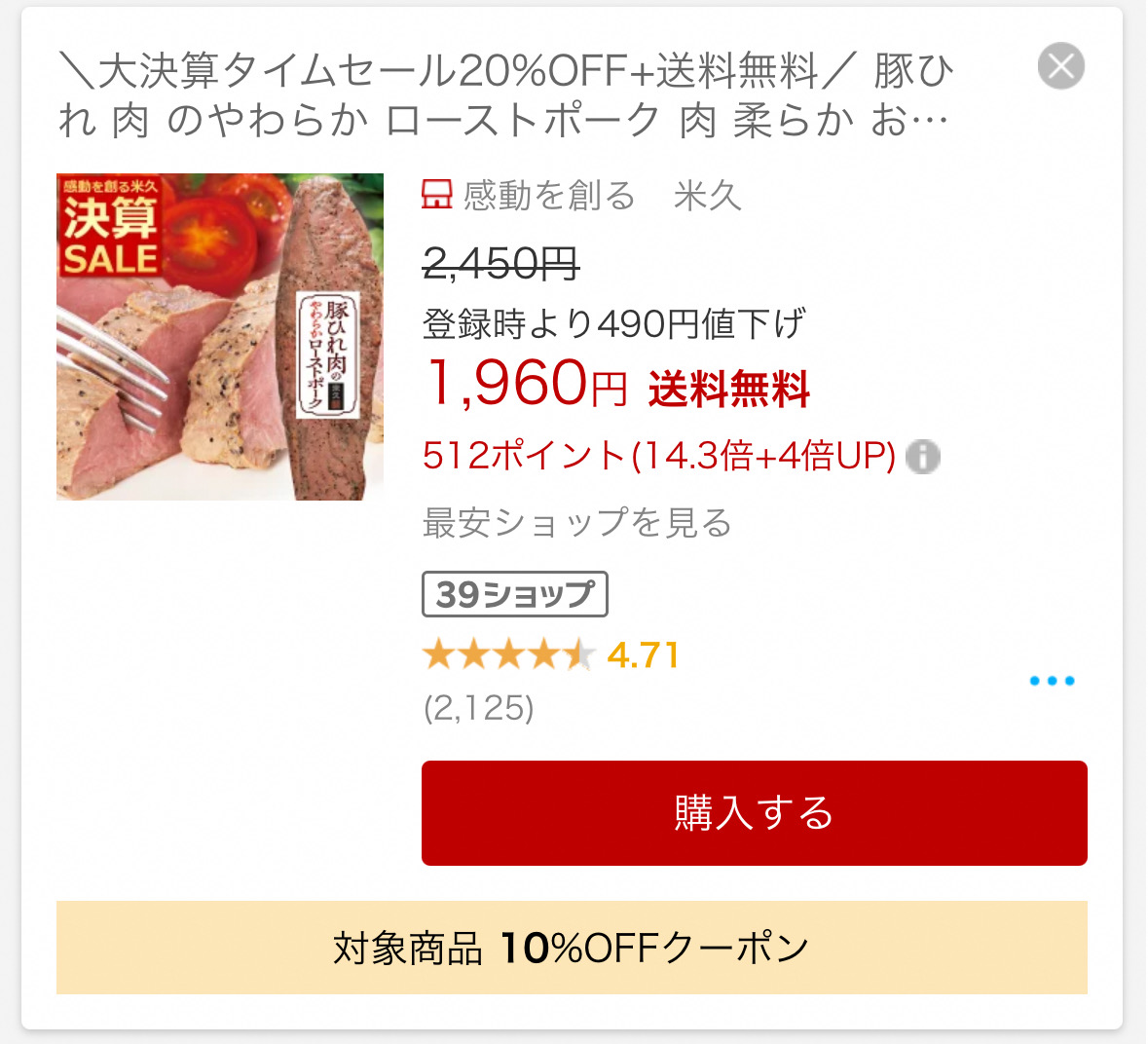
Task: Open shop 感動を創る 米久 link
Action: [x=602, y=196]
